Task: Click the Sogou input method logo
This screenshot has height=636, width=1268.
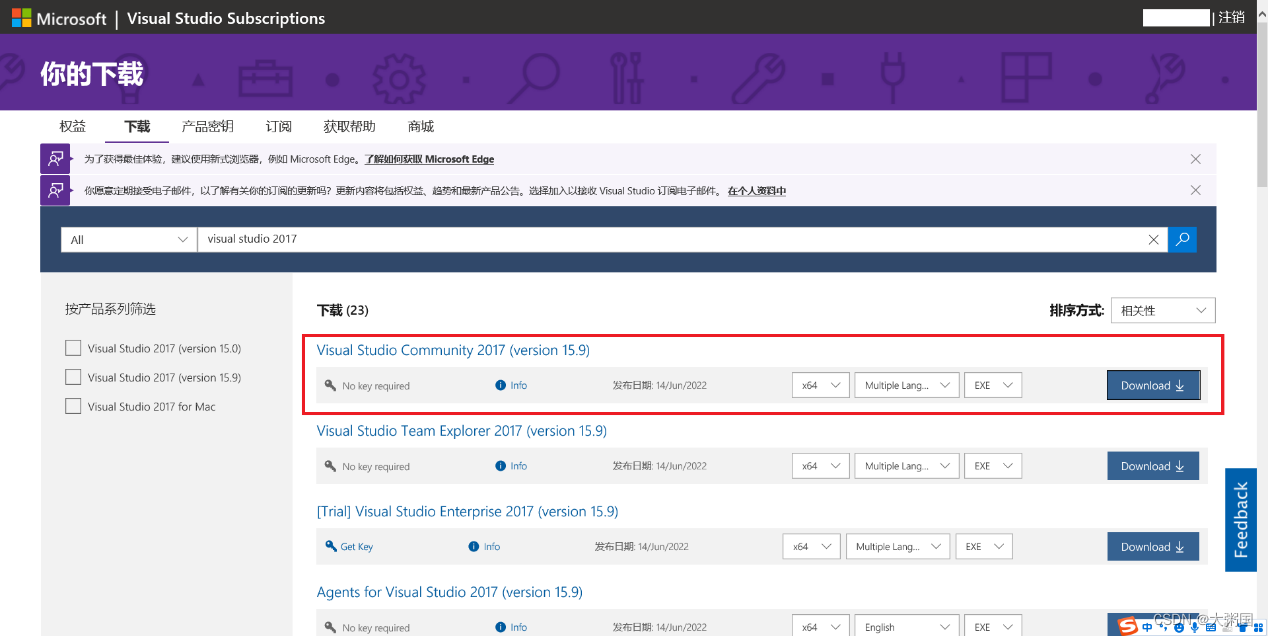Action: click(x=1128, y=625)
